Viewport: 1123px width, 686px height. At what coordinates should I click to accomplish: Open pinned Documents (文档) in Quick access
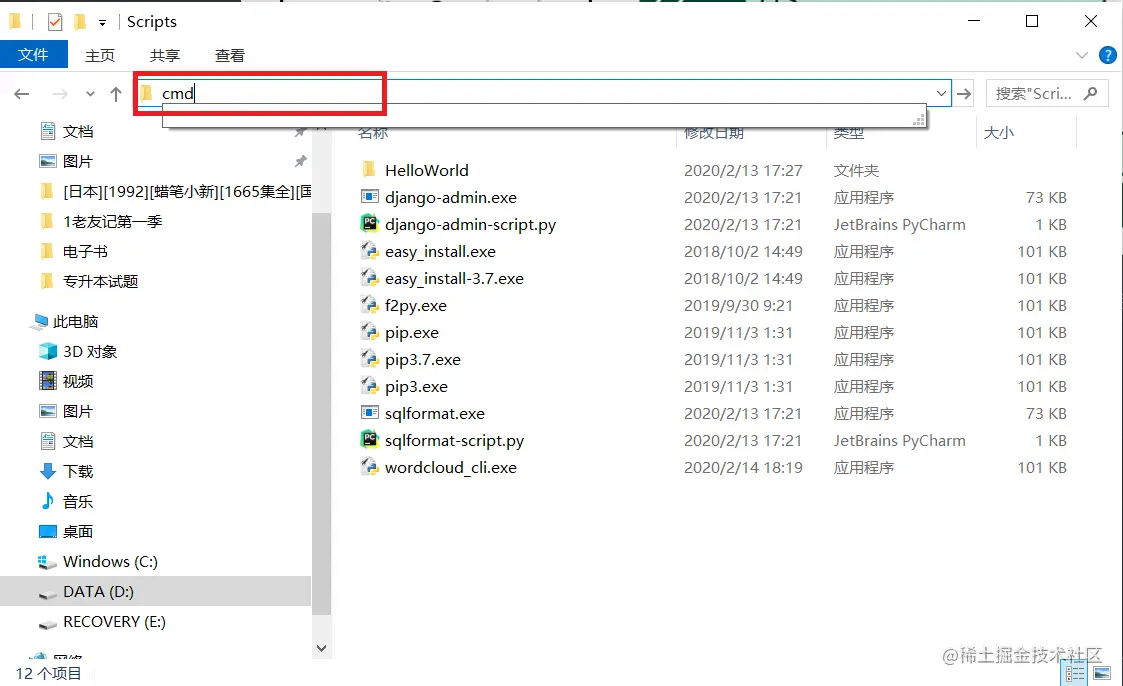[79, 131]
